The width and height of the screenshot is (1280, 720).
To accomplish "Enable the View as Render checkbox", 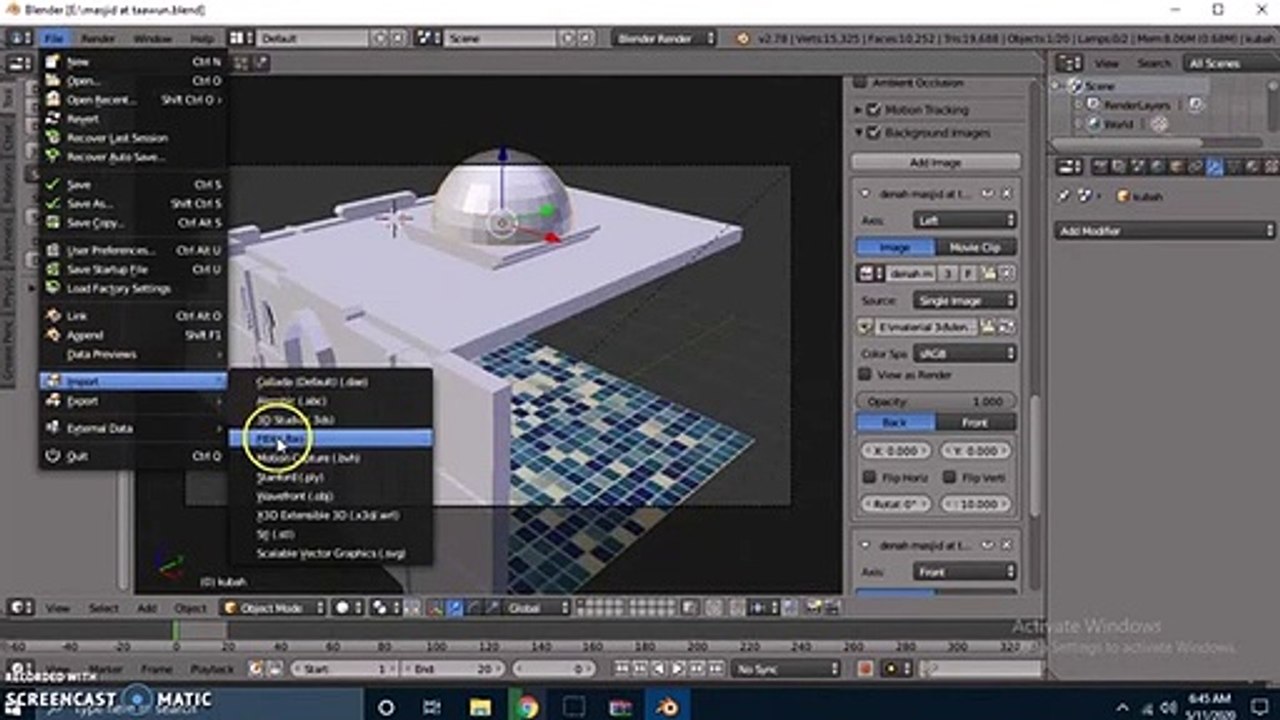I will click(x=866, y=374).
